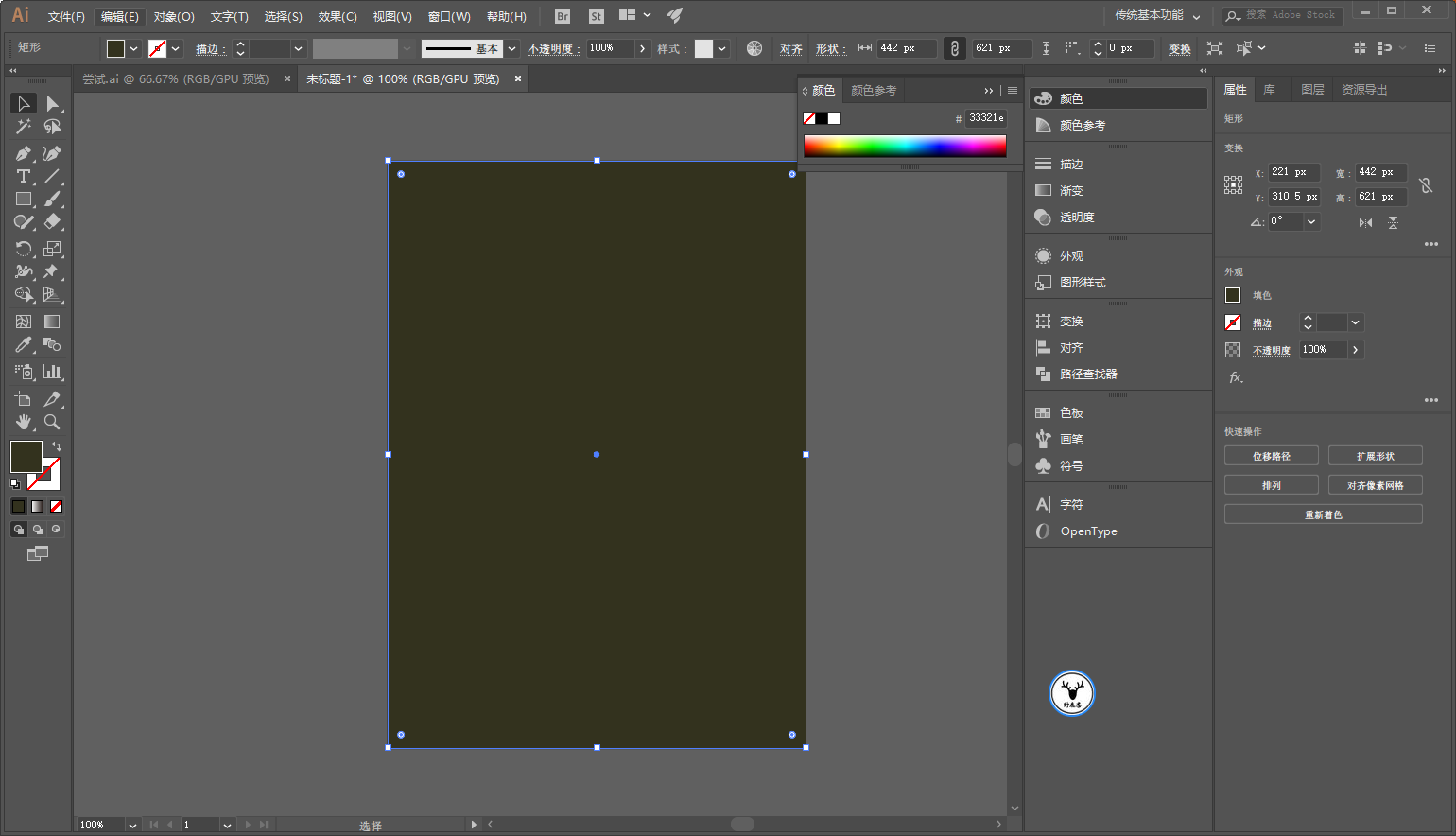
Task: Expand the rotation angle dropdown
Action: point(1311,221)
